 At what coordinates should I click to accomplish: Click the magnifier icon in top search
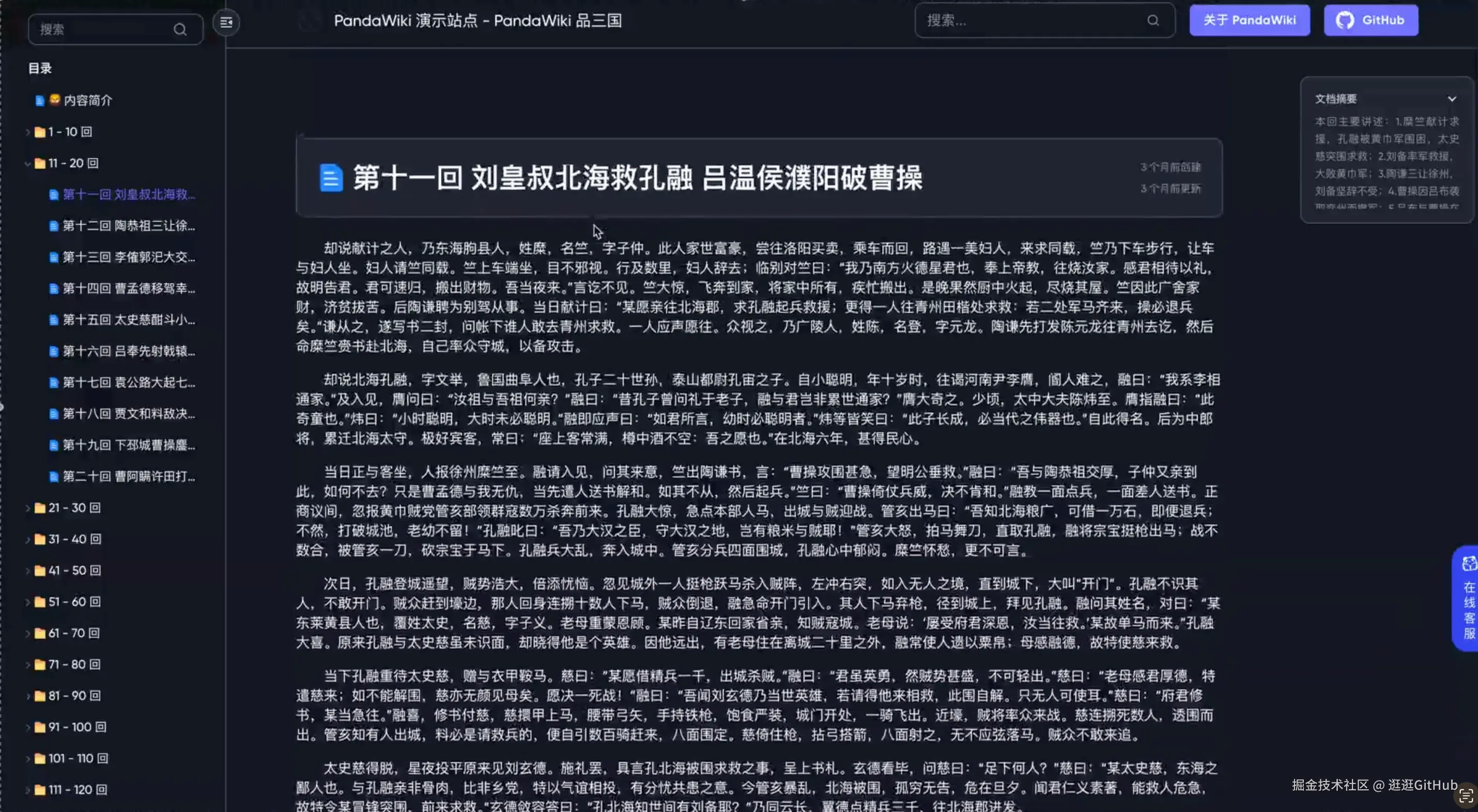[1152, 21]
